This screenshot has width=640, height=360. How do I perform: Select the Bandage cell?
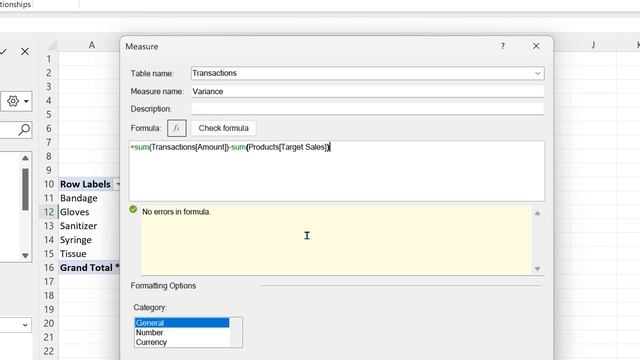89,198
